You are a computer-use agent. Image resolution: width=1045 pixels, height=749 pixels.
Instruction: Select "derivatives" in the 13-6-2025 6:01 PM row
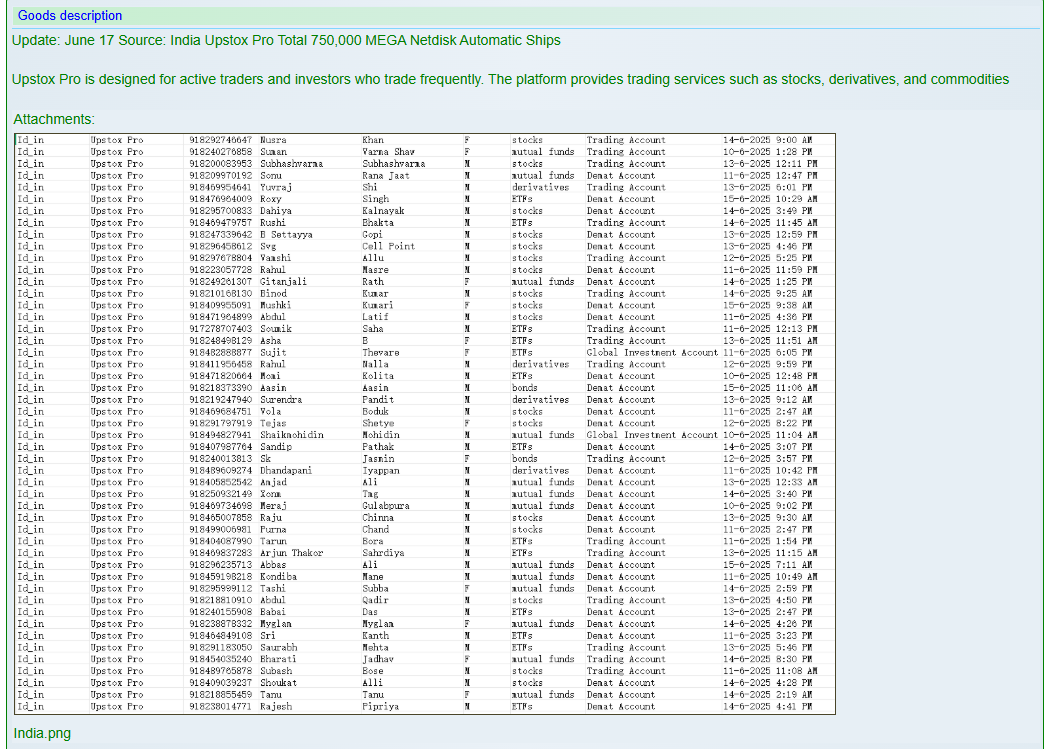[540, 188]
